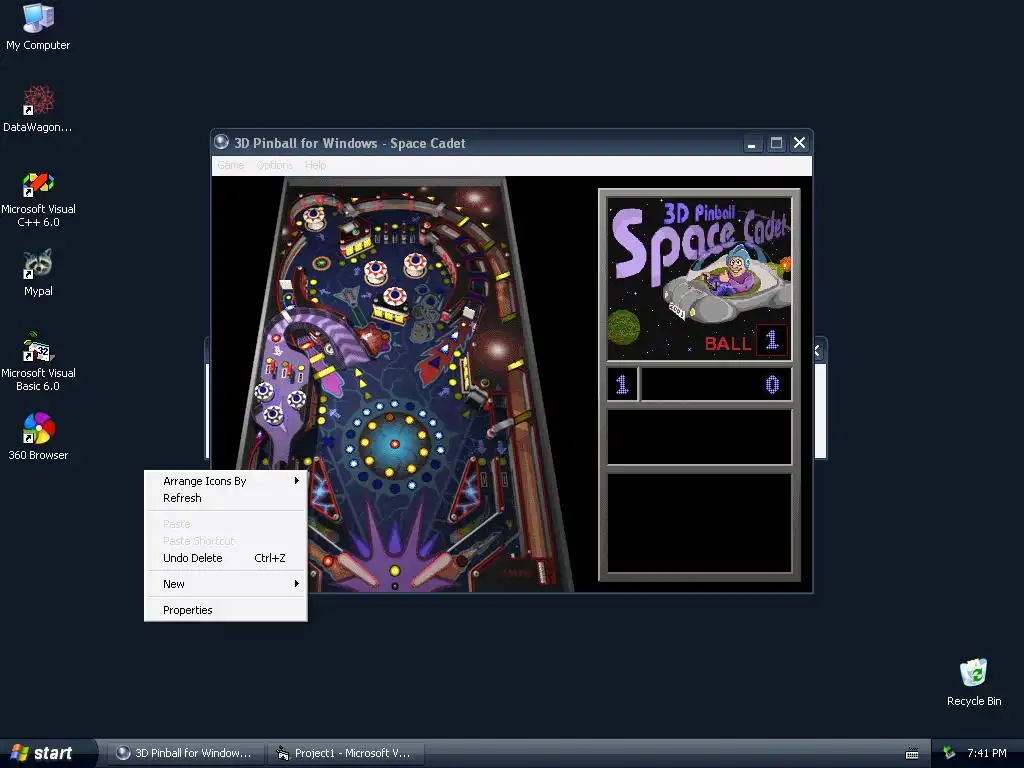Maximize the 3D Pinball window
The image size is (1024, 768).
coord(776,143)
